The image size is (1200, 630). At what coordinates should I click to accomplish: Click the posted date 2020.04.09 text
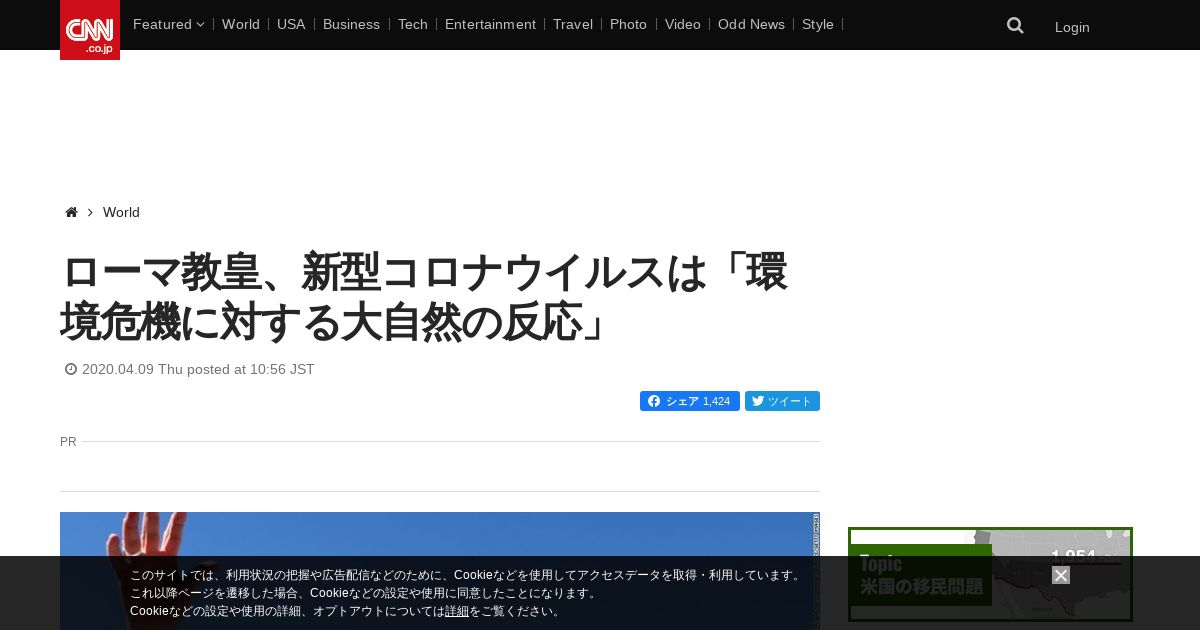tap(198, 369)
